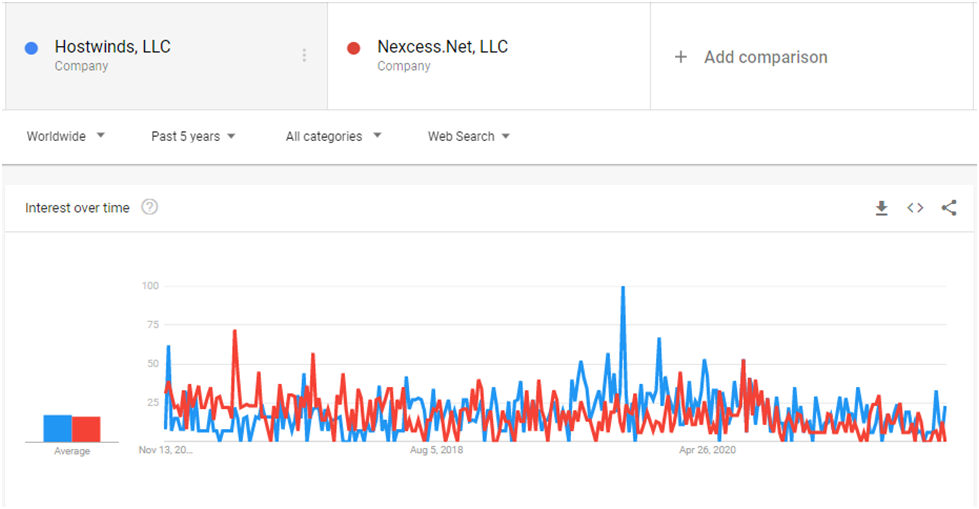Screen dimensions: 979x509
Task: Click the Apr 26, 2020 axis label
Action: pyautogui.click(x=707, y=450)
